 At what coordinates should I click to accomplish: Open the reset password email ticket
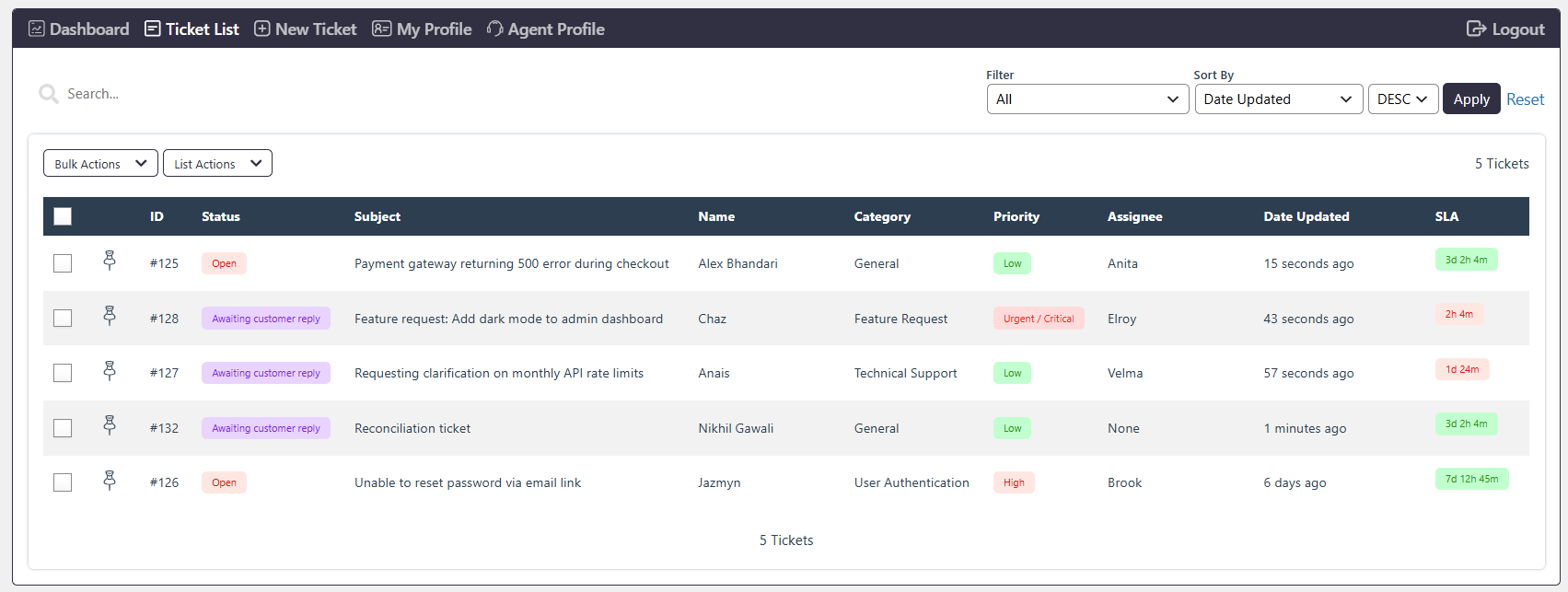click(x=468, y=482)
